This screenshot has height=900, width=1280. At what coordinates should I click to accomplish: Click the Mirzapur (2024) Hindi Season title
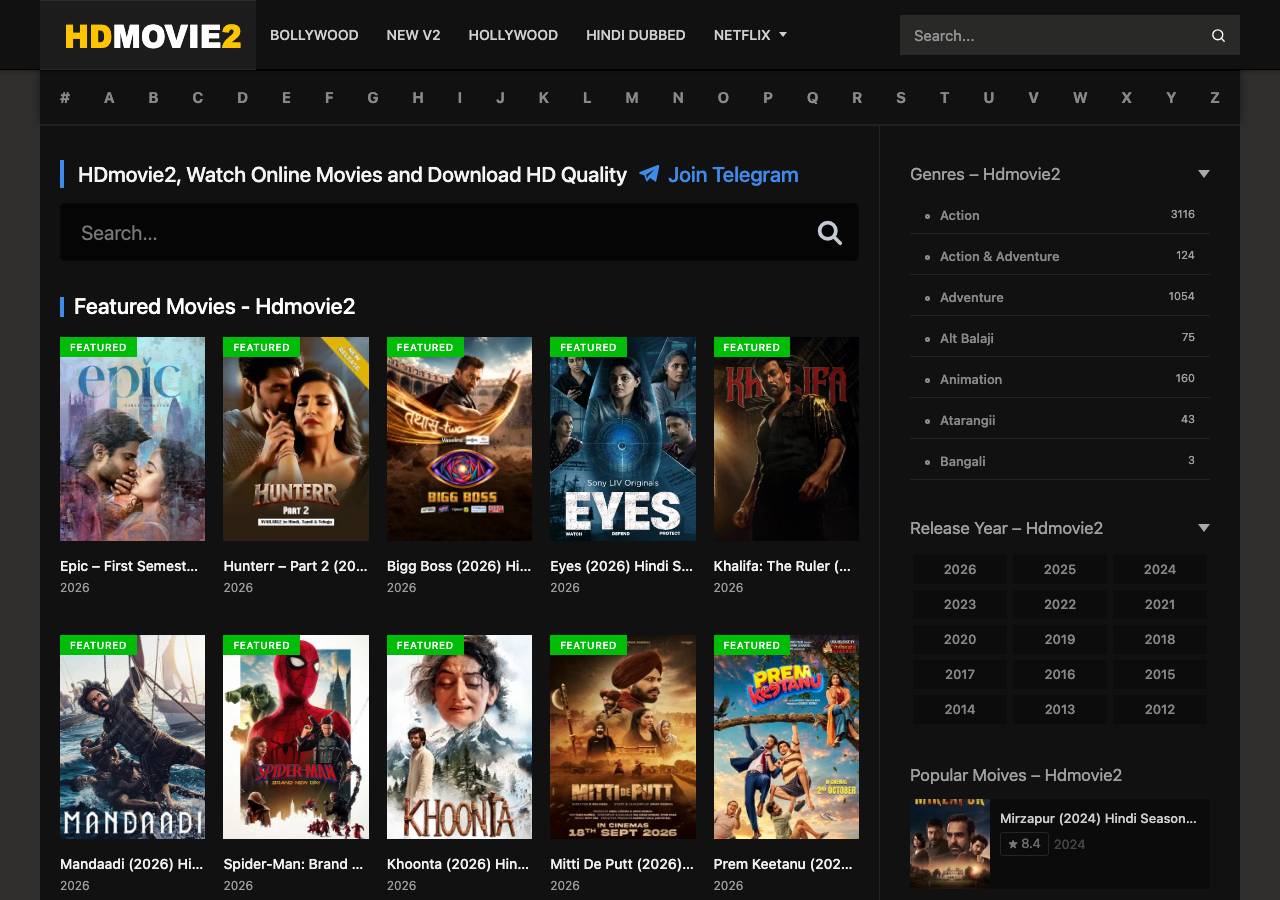click(1098, 818)
